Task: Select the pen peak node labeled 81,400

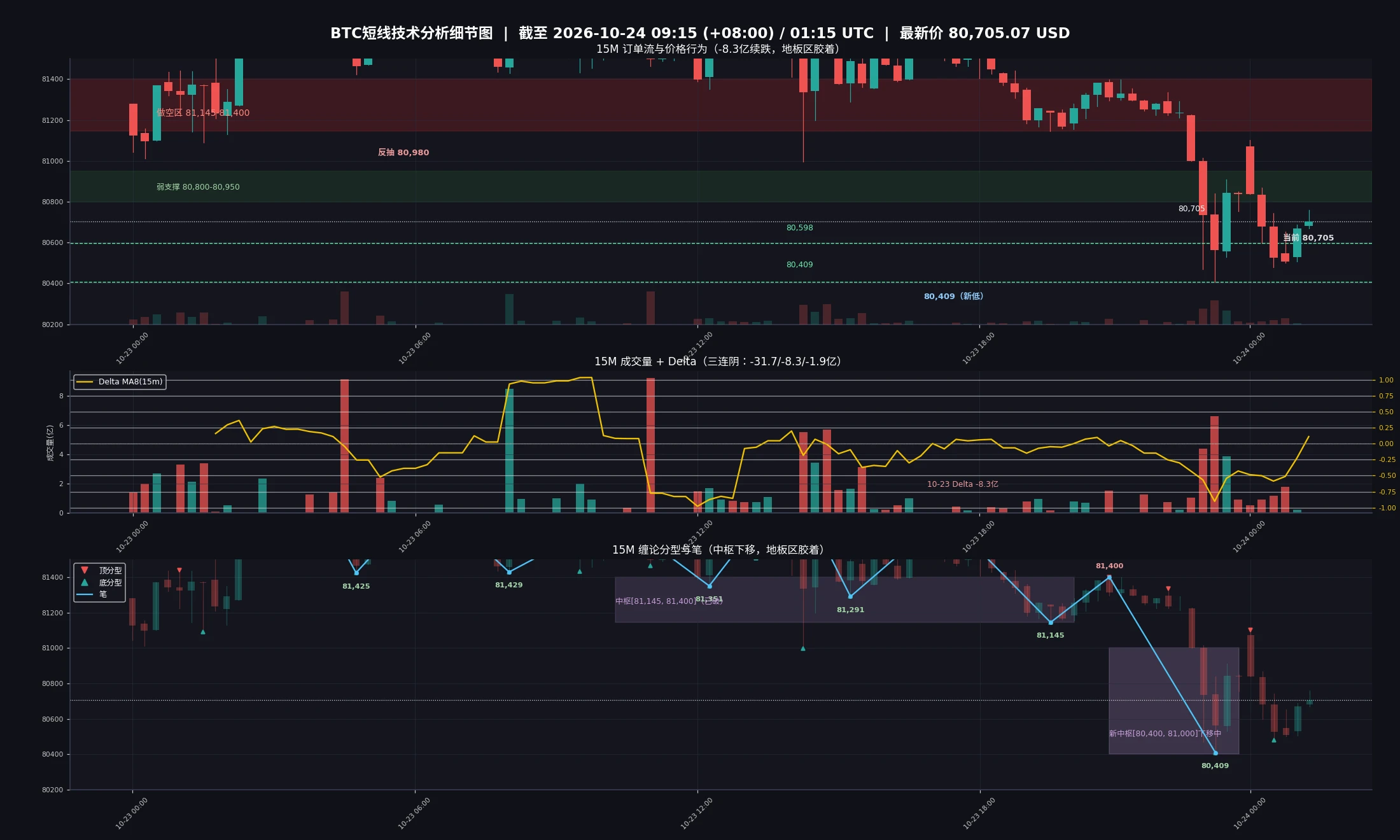Action: (x=1109, y=577)
